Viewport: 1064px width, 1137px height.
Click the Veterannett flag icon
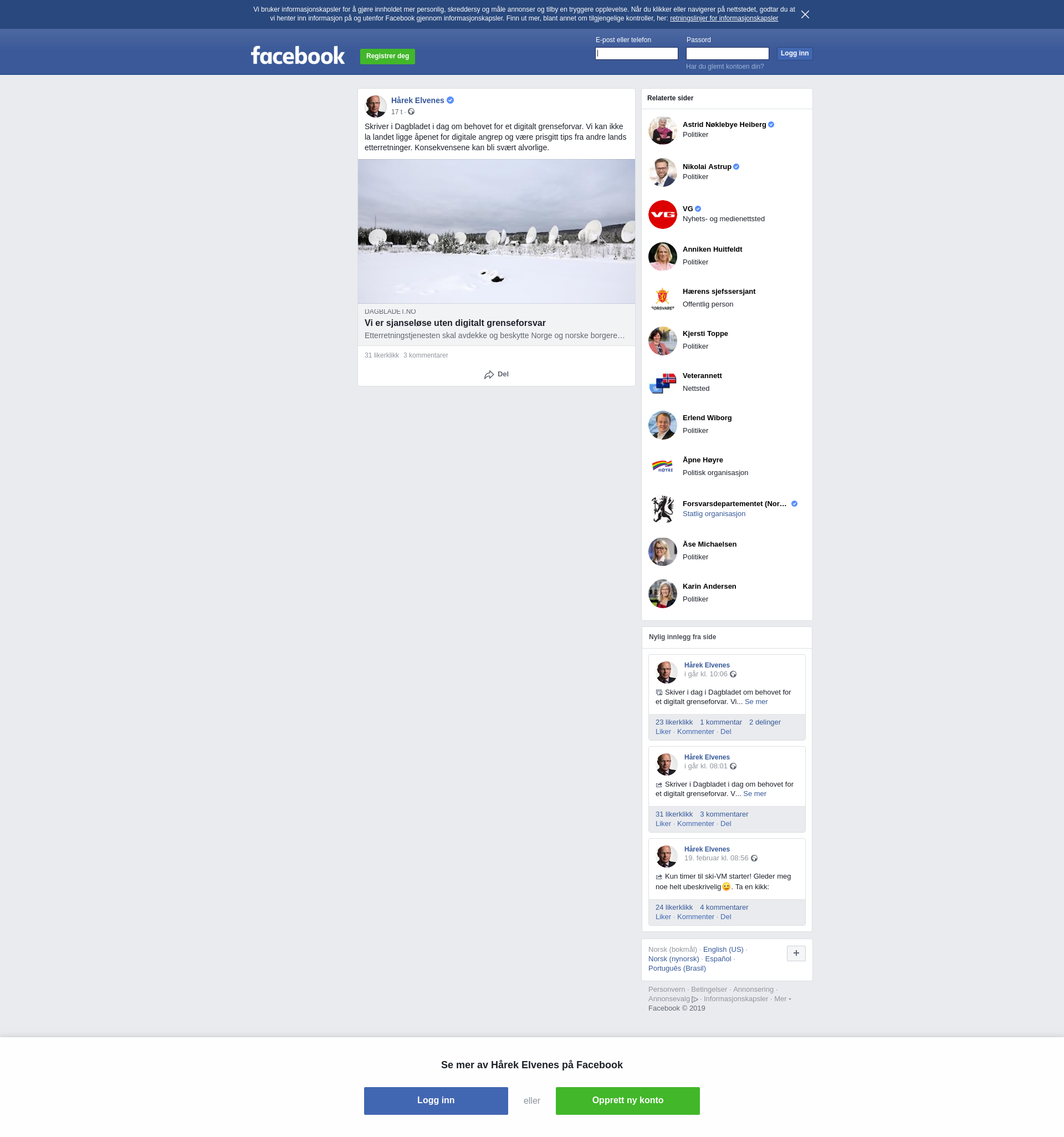point(662,383)
